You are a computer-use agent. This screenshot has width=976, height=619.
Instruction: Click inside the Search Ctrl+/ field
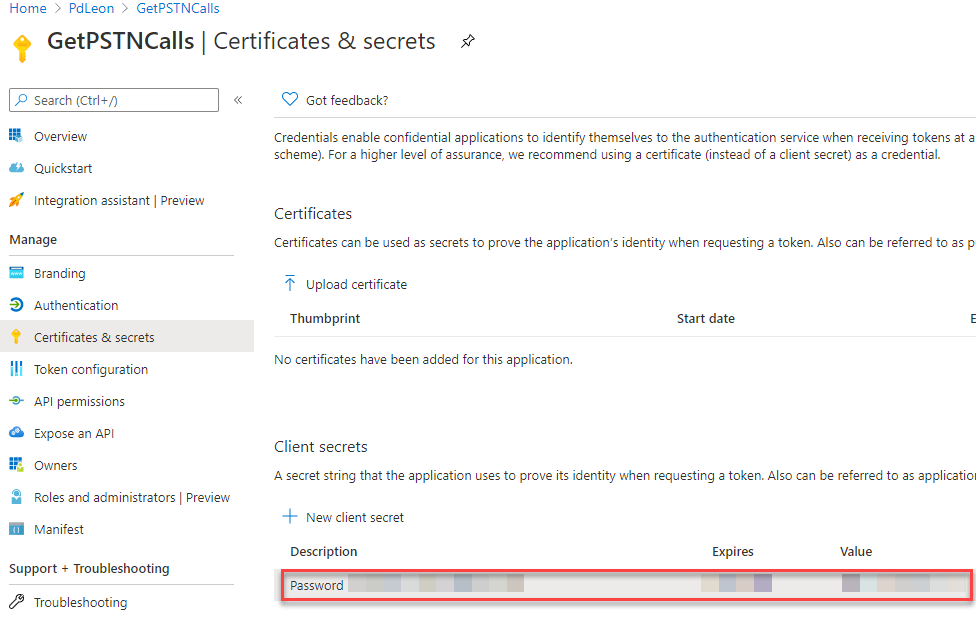113,99
